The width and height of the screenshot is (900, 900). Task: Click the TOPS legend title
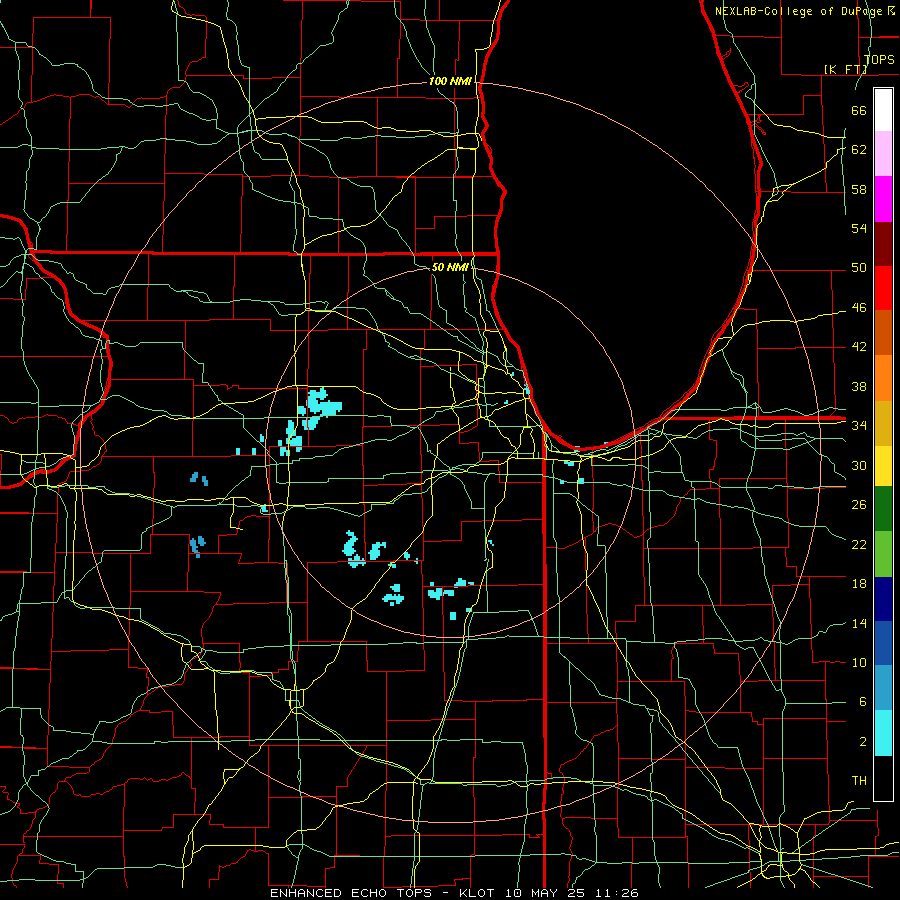pos(879,60)
